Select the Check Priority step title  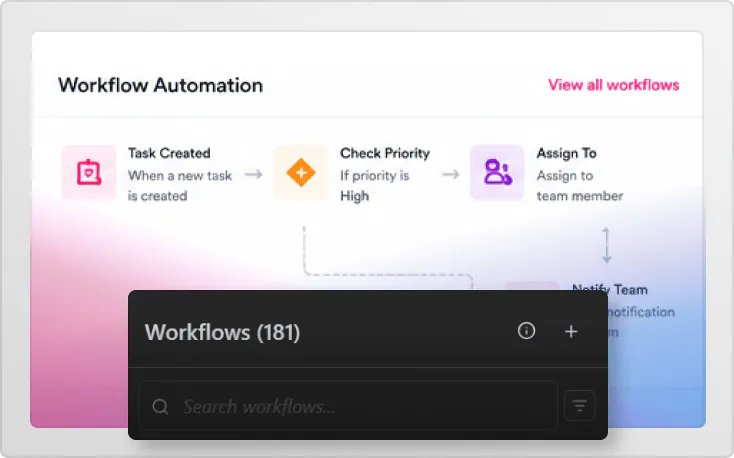[385, 153]
